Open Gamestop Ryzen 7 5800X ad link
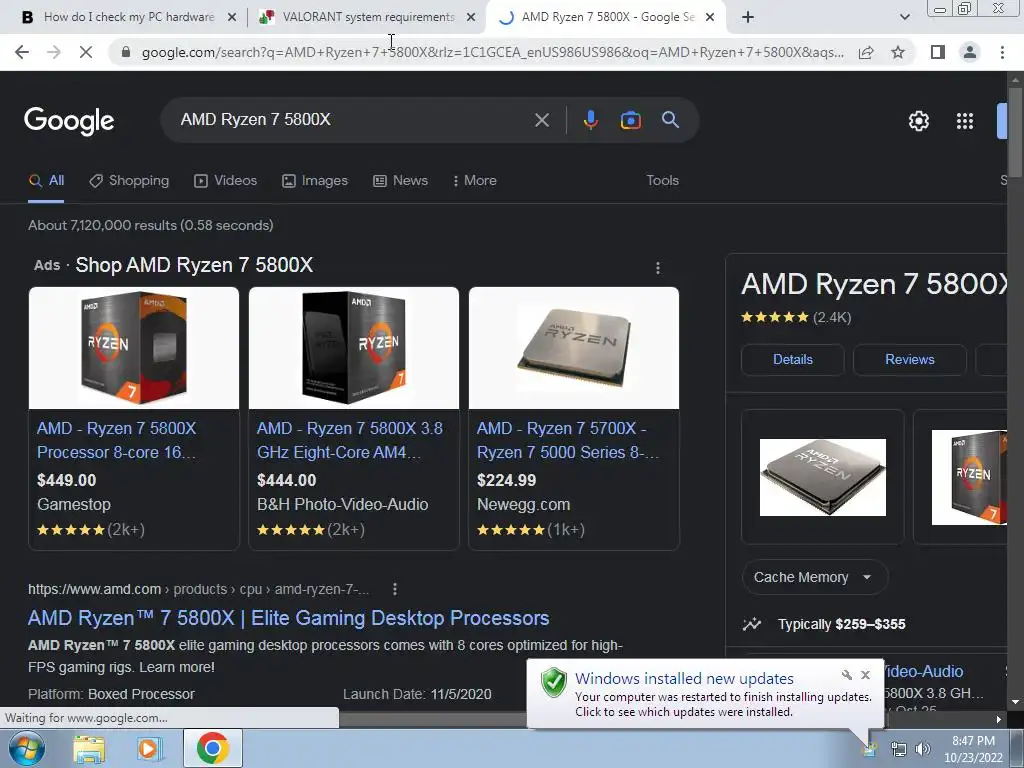The height and width of the screenshot is (768, 1024). tap(116, 440)
